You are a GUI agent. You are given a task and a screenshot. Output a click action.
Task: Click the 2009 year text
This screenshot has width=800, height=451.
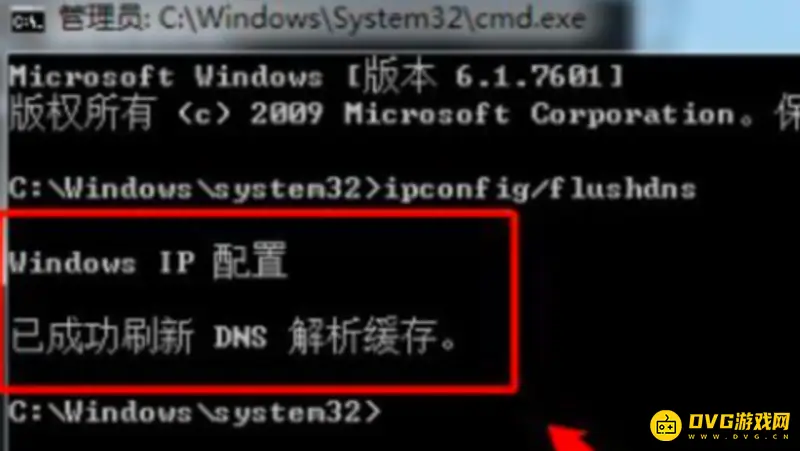point(287,113)
